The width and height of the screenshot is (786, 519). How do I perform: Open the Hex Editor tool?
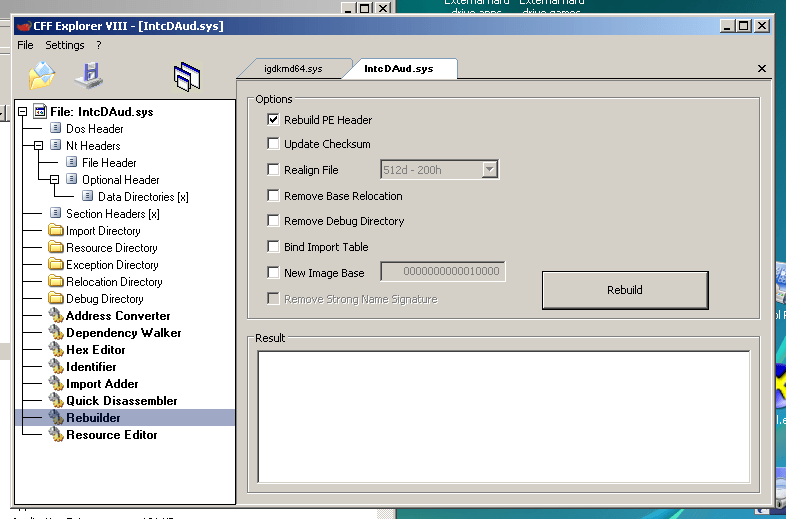(x=96, y=350)
